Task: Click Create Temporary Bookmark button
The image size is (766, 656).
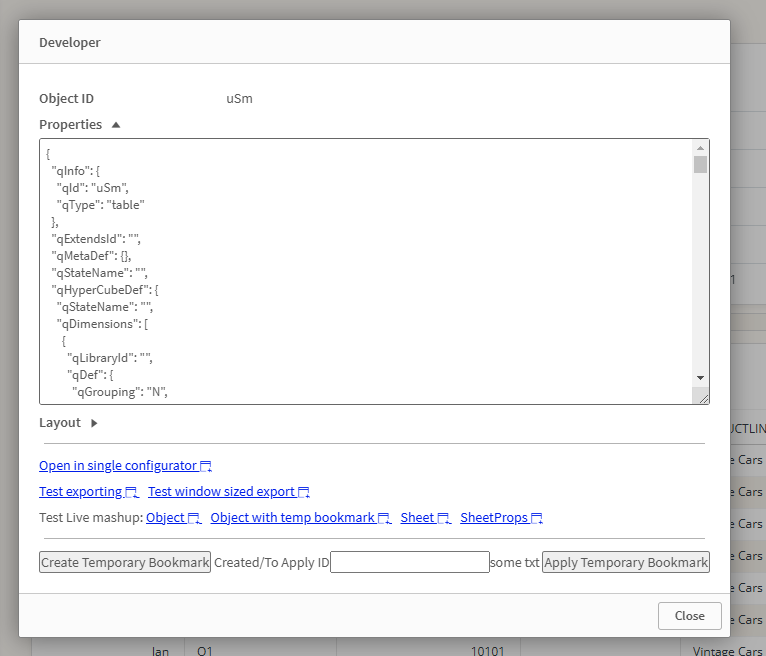Action: tap(125, 562)
